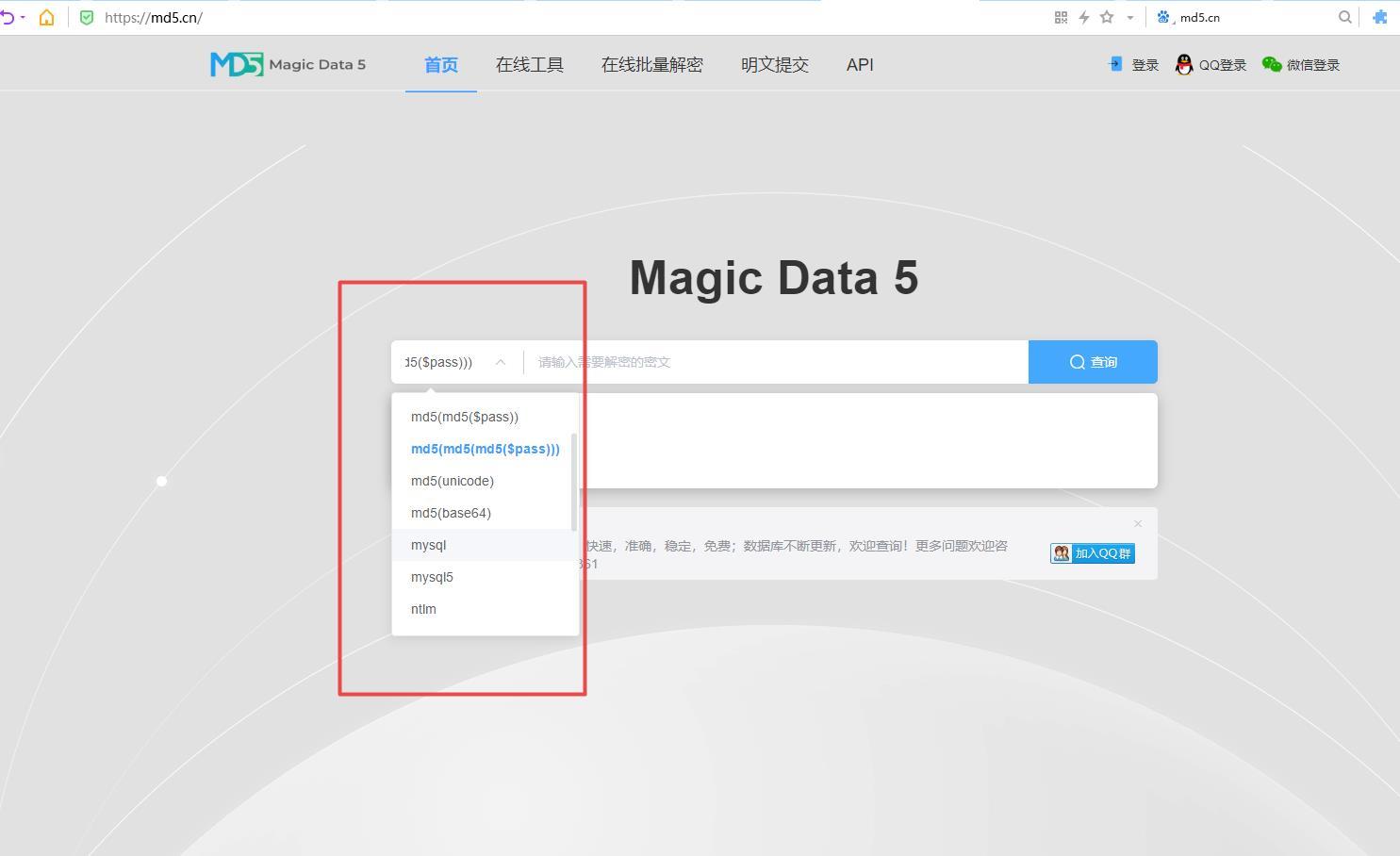Click the 加入QQ群 button
This screenshot has height=856, width=1400.
click(x=1092, y=553)
